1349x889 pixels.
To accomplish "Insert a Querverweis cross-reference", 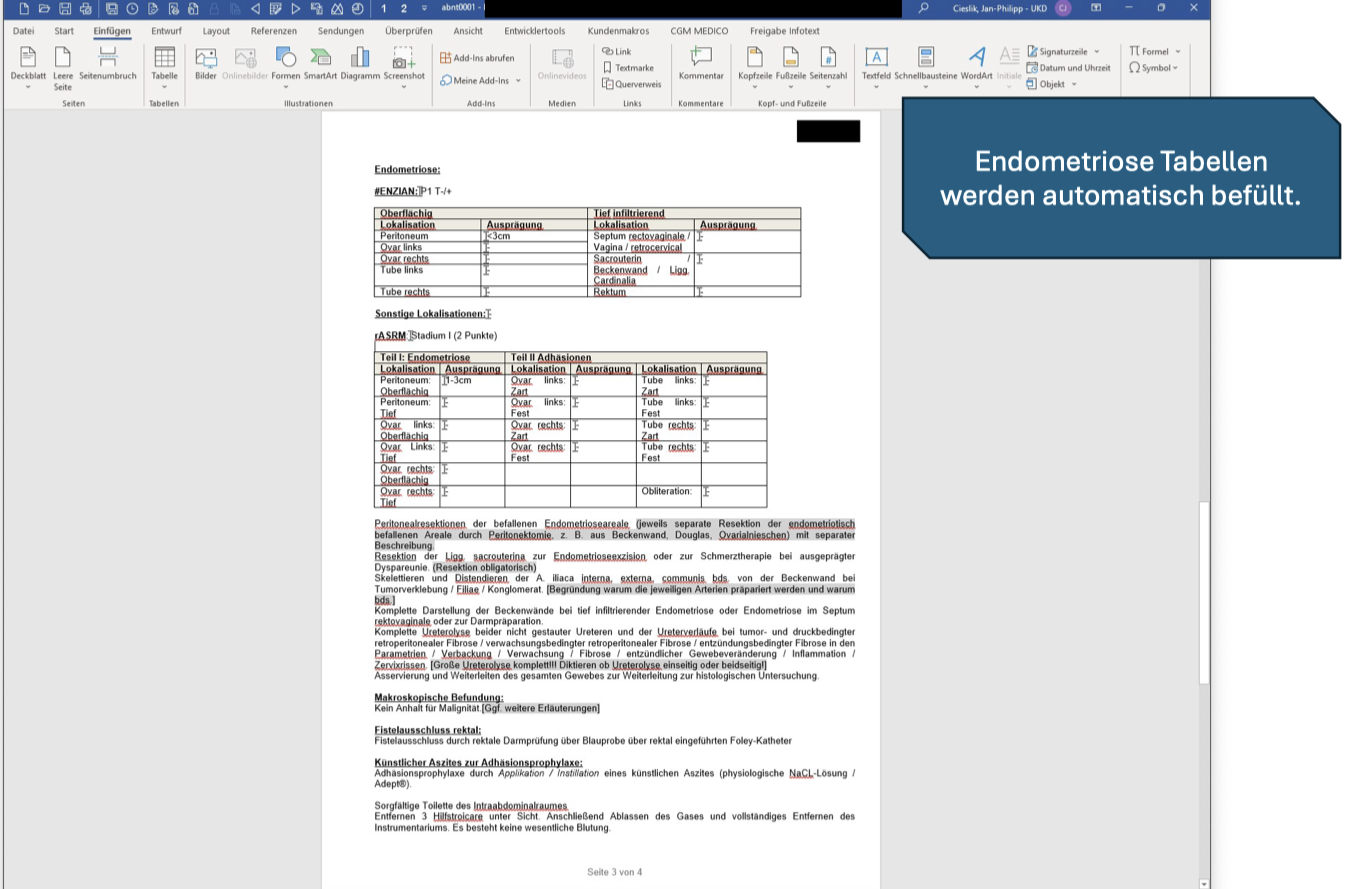I will click(632, 84).
